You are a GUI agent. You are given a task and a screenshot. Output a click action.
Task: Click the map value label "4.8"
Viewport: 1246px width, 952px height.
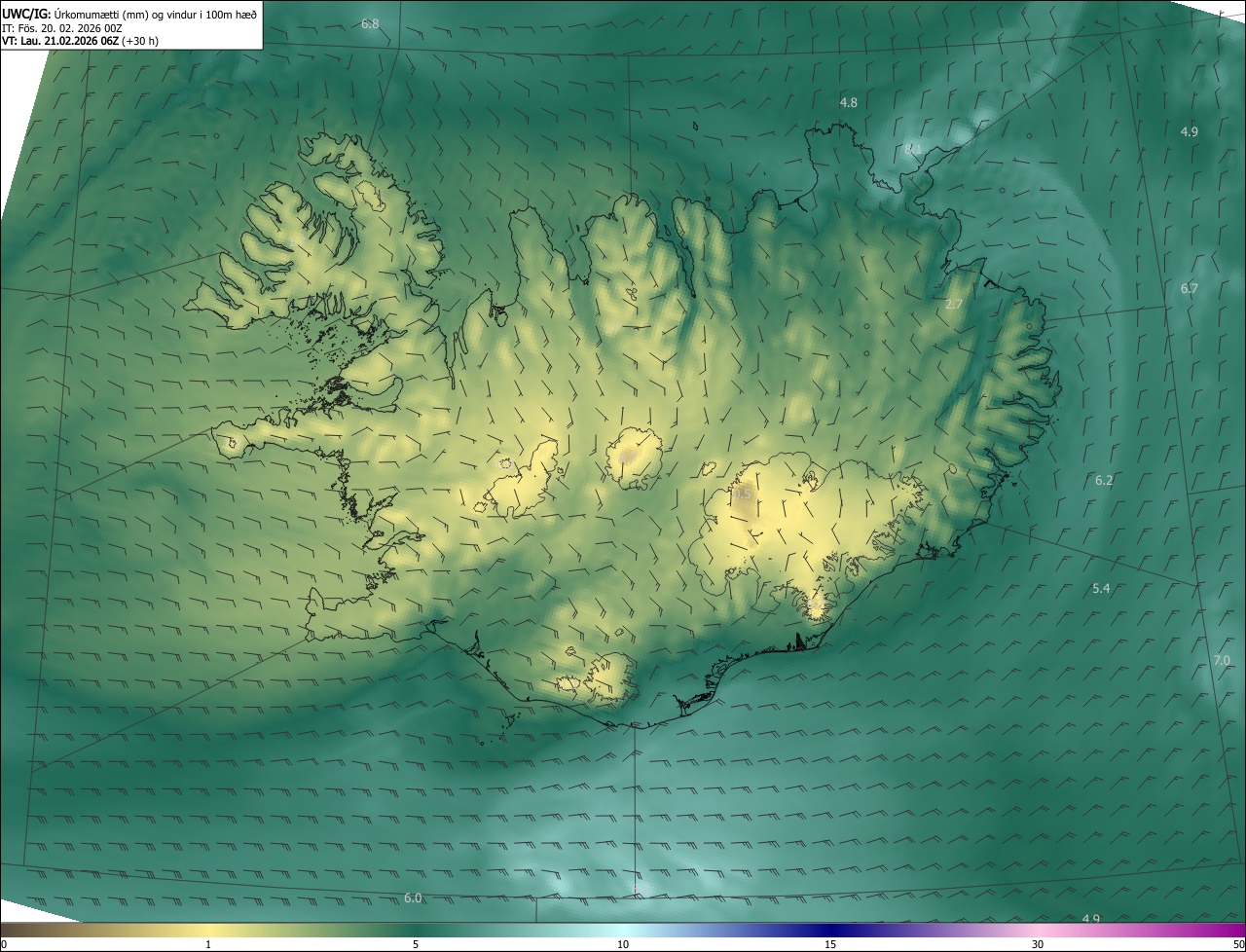coord(849,102)
